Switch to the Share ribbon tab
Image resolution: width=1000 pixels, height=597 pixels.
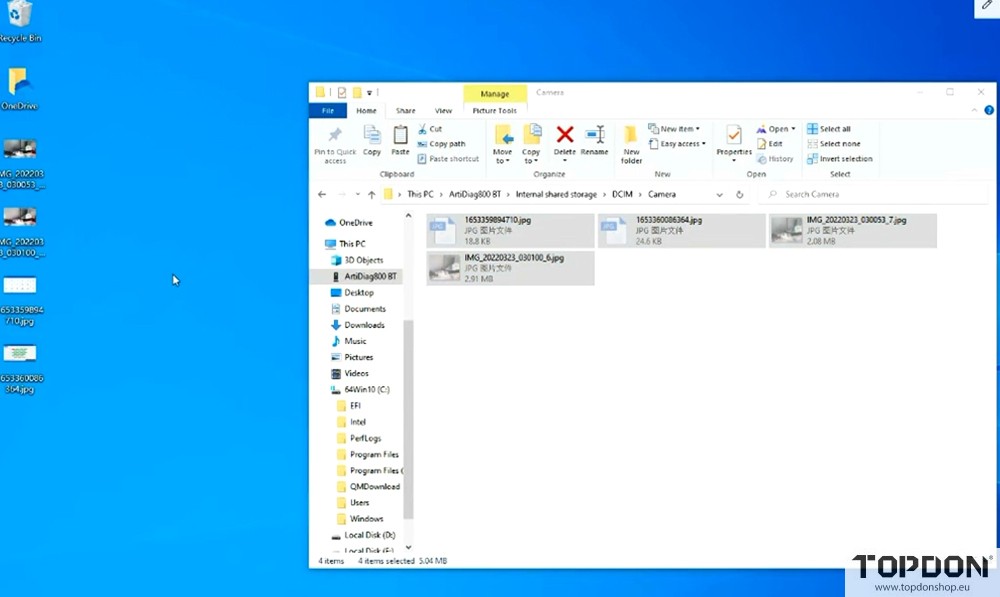pos(405,111)
